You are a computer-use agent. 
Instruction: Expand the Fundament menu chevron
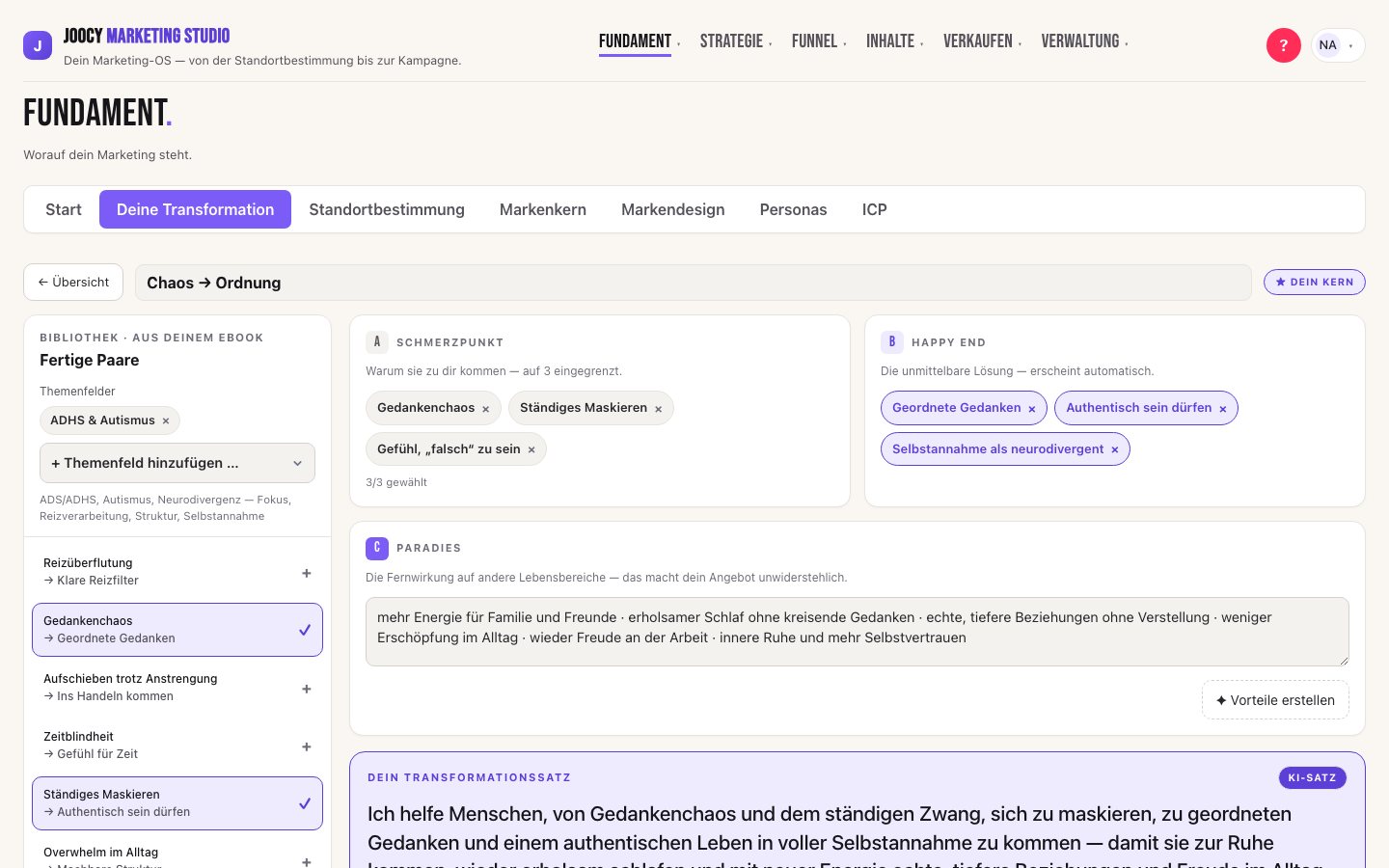click(x=679, y=43)
